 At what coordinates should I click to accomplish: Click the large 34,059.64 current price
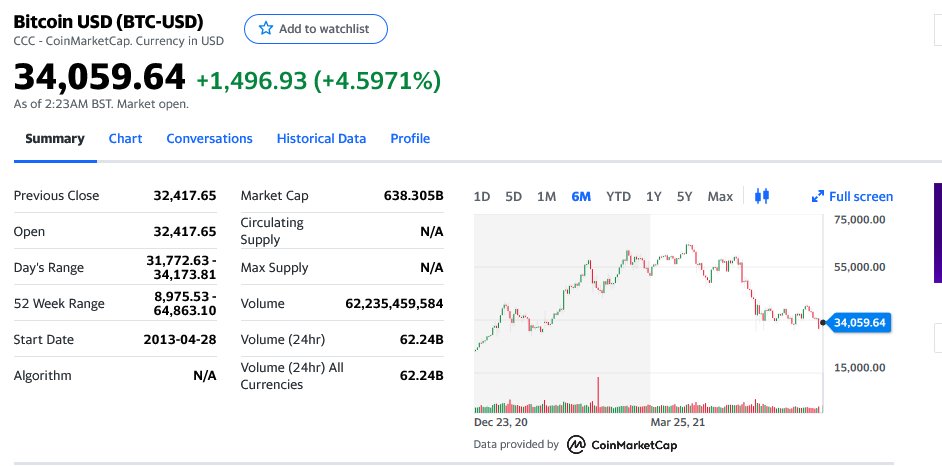(x=99, y=77)
